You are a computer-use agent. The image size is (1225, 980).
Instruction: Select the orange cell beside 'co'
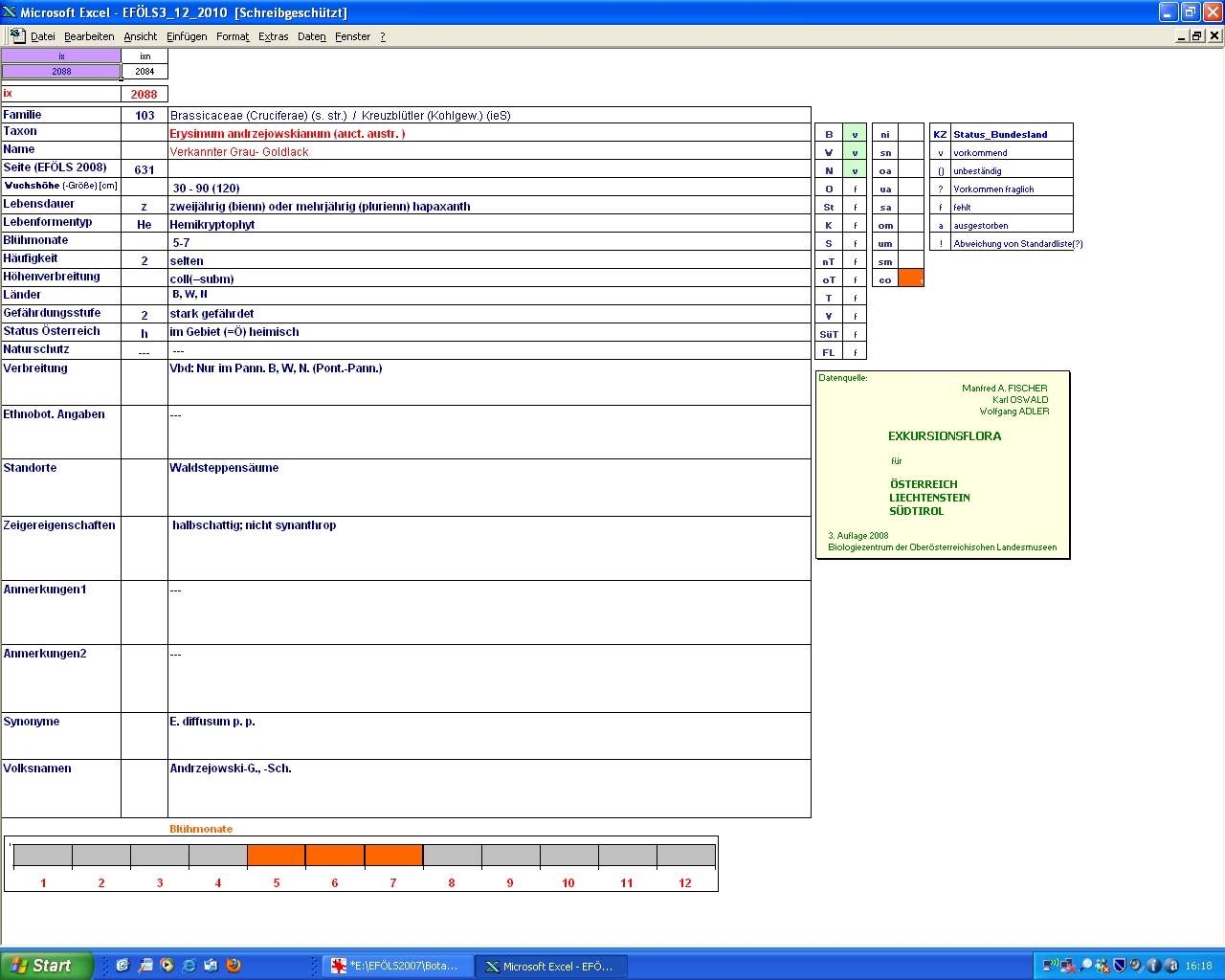tap(911, 278)
